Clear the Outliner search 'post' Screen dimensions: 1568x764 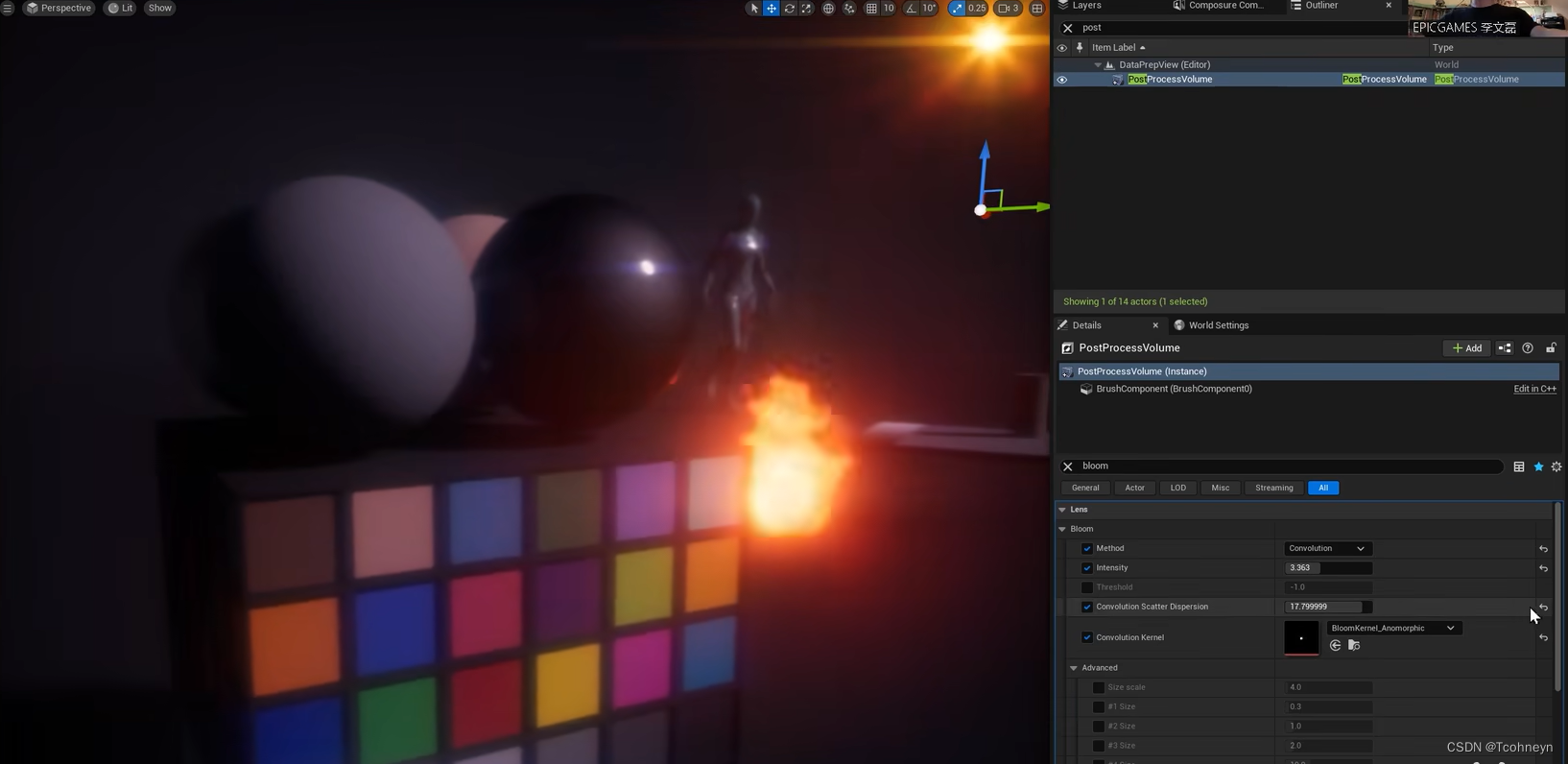(1067, 28)
